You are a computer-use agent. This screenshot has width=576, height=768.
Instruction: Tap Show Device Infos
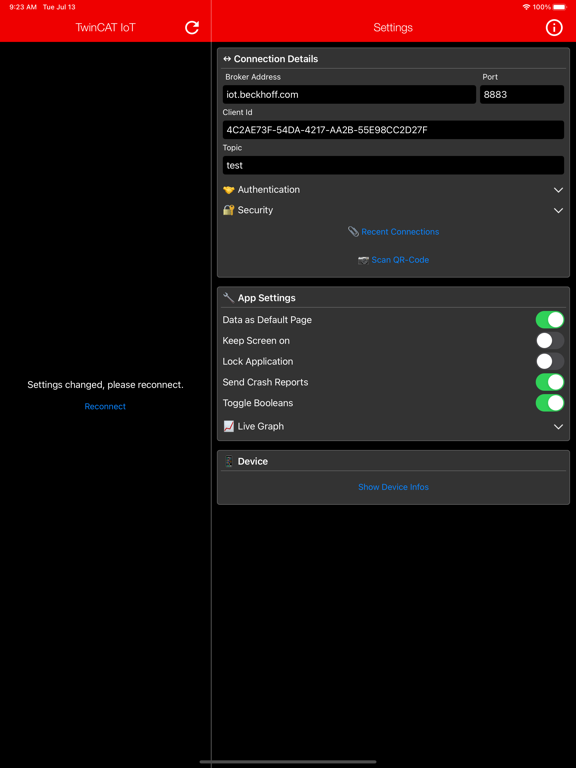pos(393,487)
